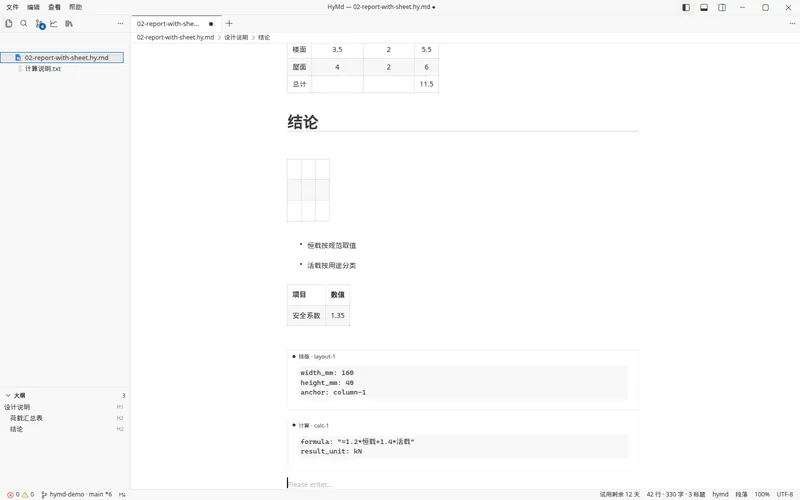Select 02-report-with-sheet.hy.md in file tree
800x500 pixels.
coord(62,58)
